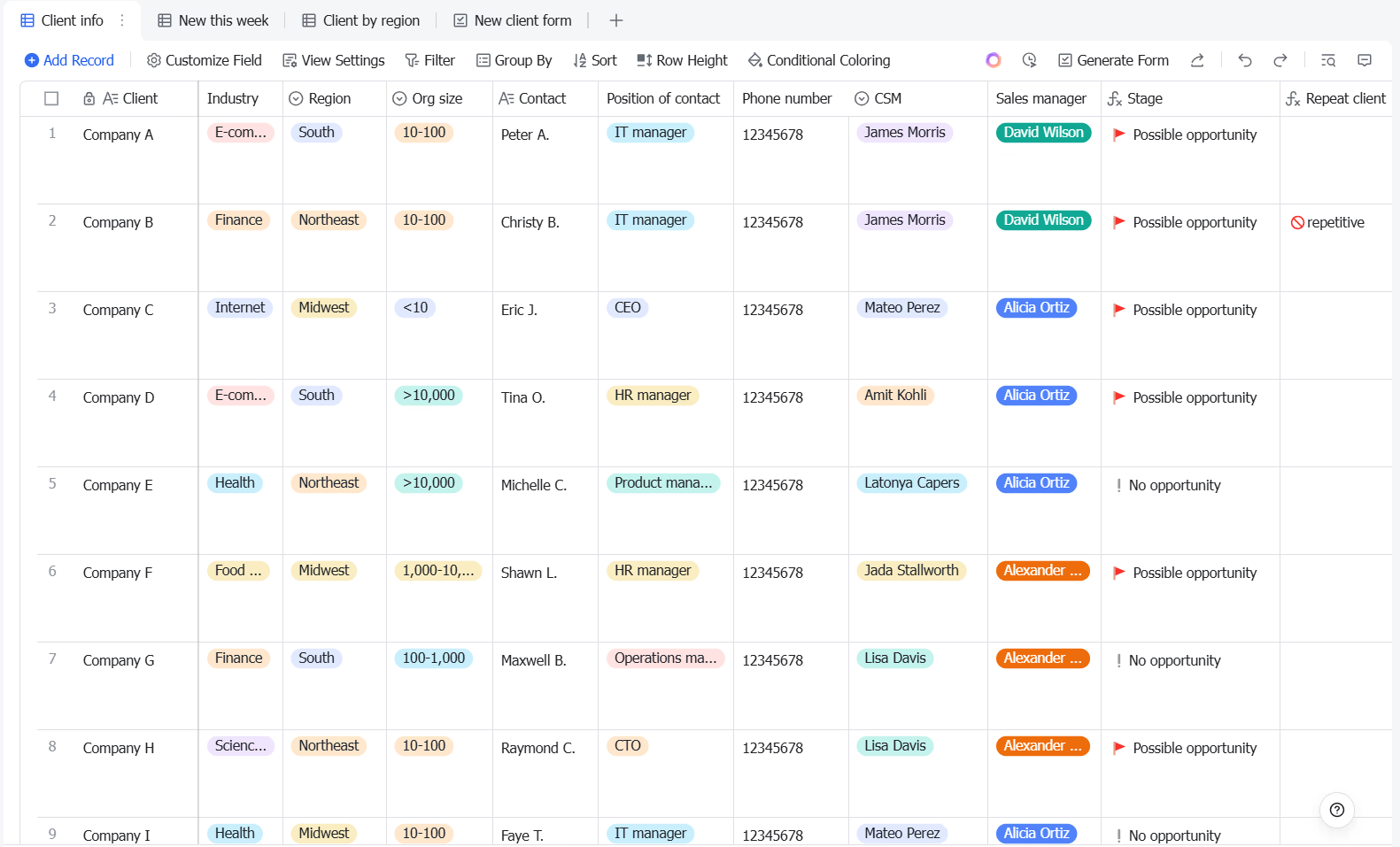The width and height of the screenshot is (1400, 847).
Task: Click the Sales manager column header
Action: click(1044, 98)
